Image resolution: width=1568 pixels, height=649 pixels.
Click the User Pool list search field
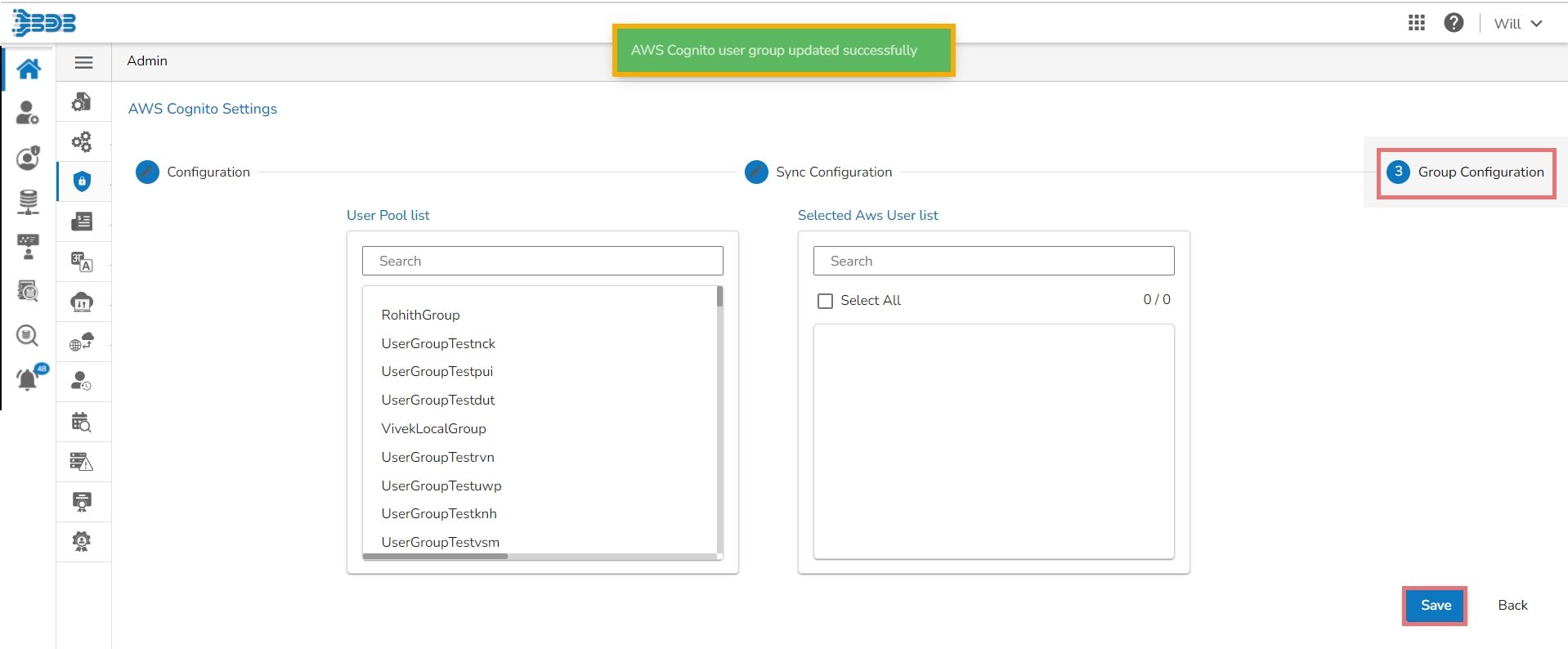(542, 261)
